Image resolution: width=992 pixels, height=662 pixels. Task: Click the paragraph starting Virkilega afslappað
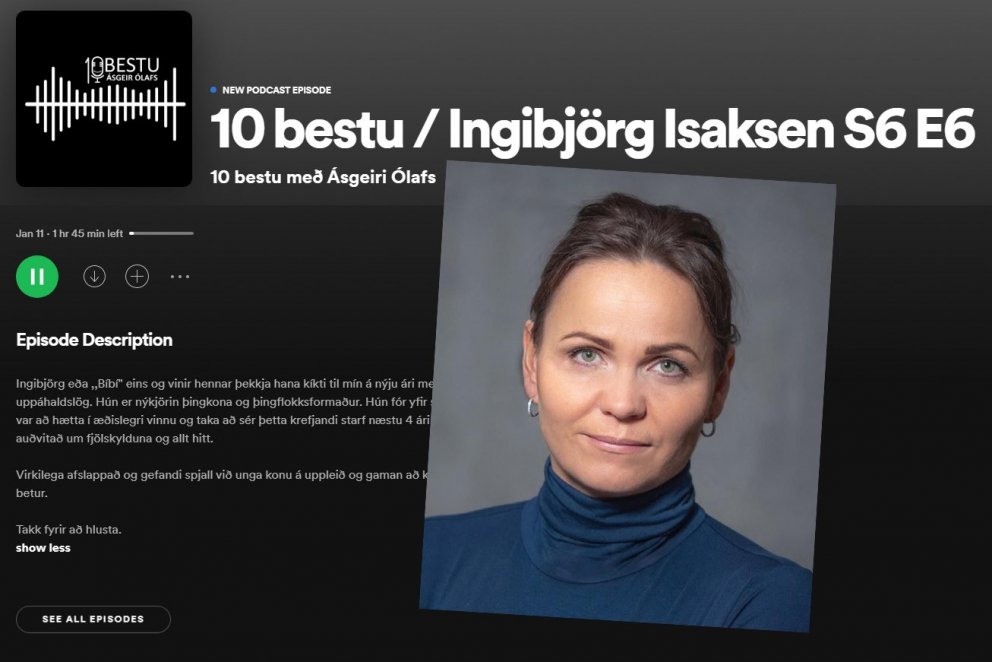click(223, 484)
